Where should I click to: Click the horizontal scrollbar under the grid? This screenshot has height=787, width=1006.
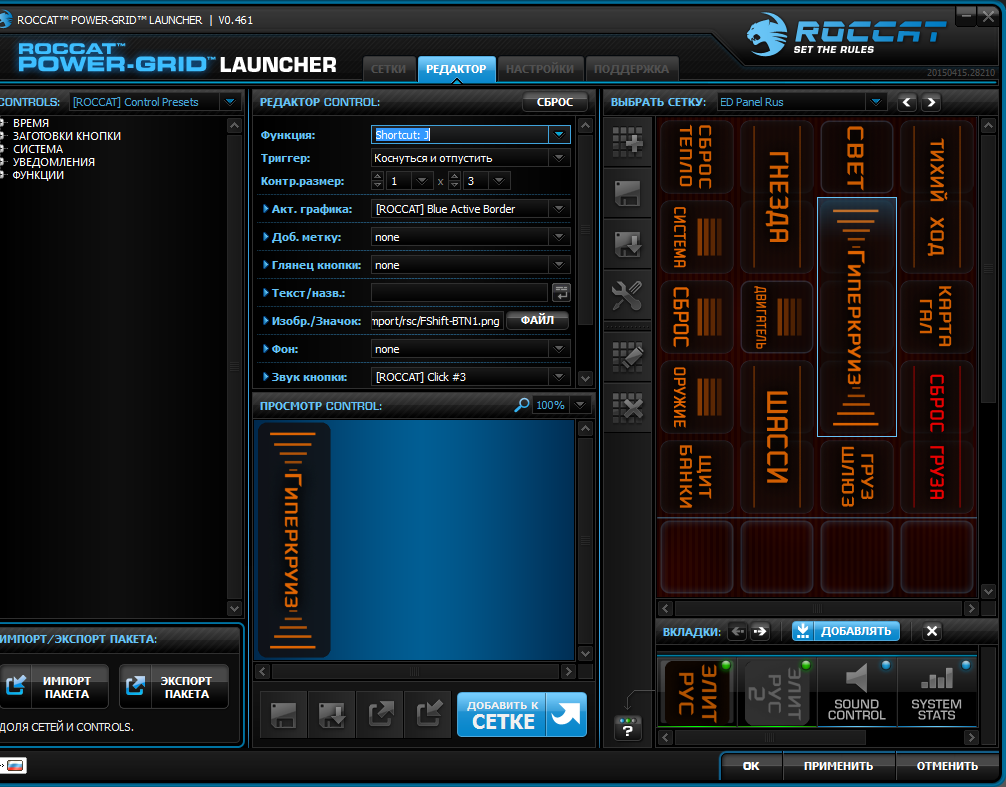click(818, 608)
